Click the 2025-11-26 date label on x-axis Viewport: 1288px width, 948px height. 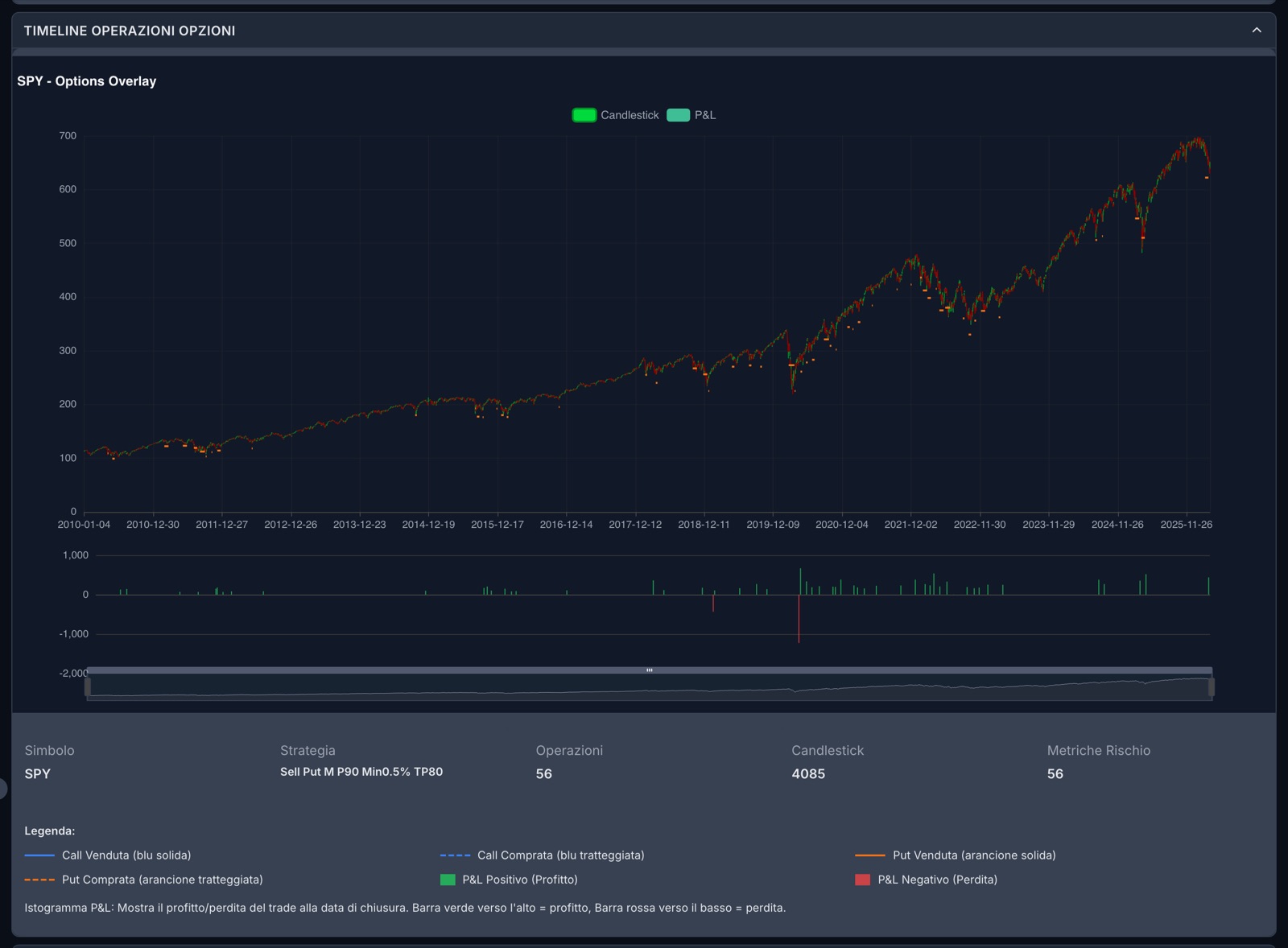tap(1186, 525)
